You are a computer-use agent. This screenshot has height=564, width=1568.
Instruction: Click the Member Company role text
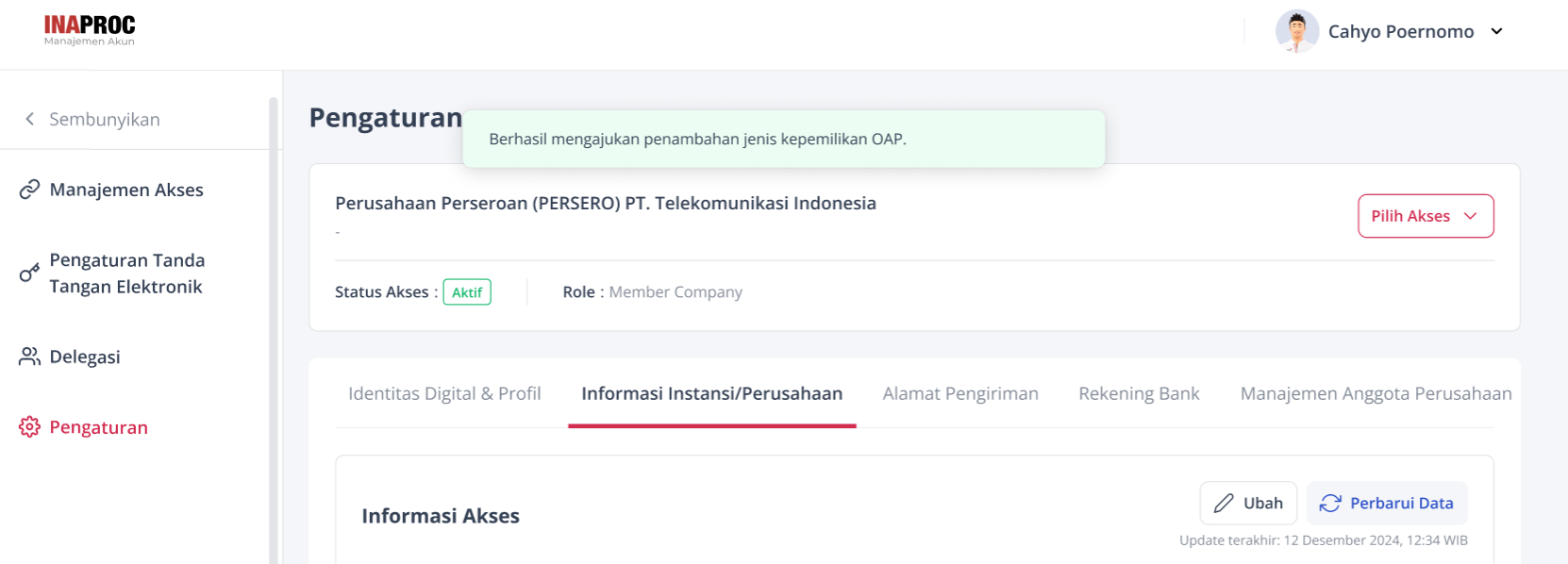[x=676, y=292]
